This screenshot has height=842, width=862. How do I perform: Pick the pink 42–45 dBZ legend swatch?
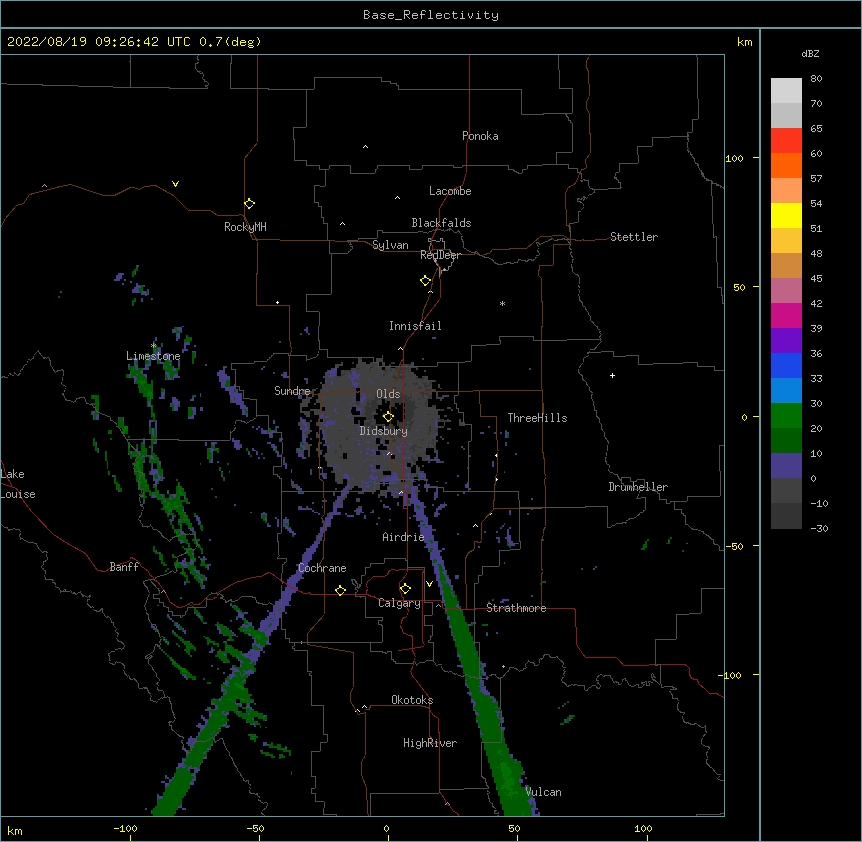786,291
